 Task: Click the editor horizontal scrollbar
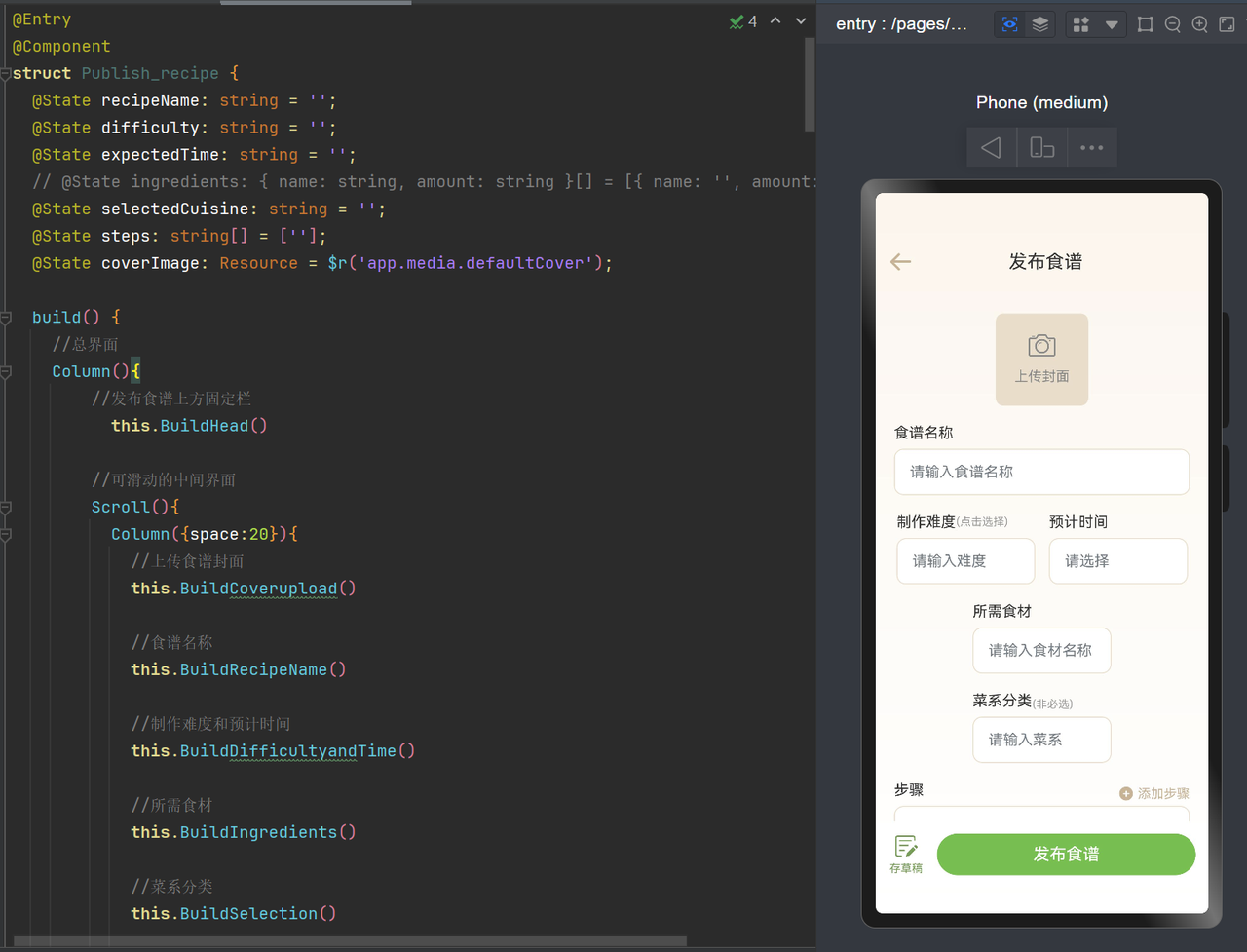351,941
